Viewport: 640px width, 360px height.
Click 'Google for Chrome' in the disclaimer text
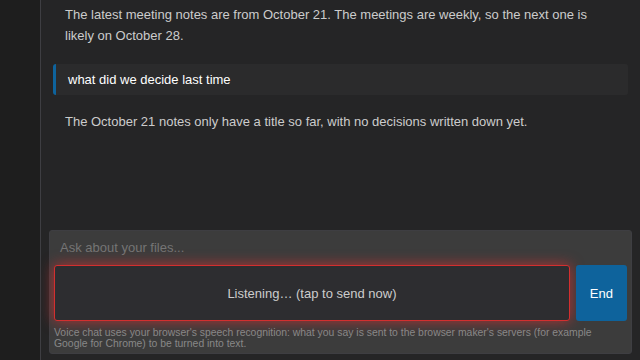point(100,344)
